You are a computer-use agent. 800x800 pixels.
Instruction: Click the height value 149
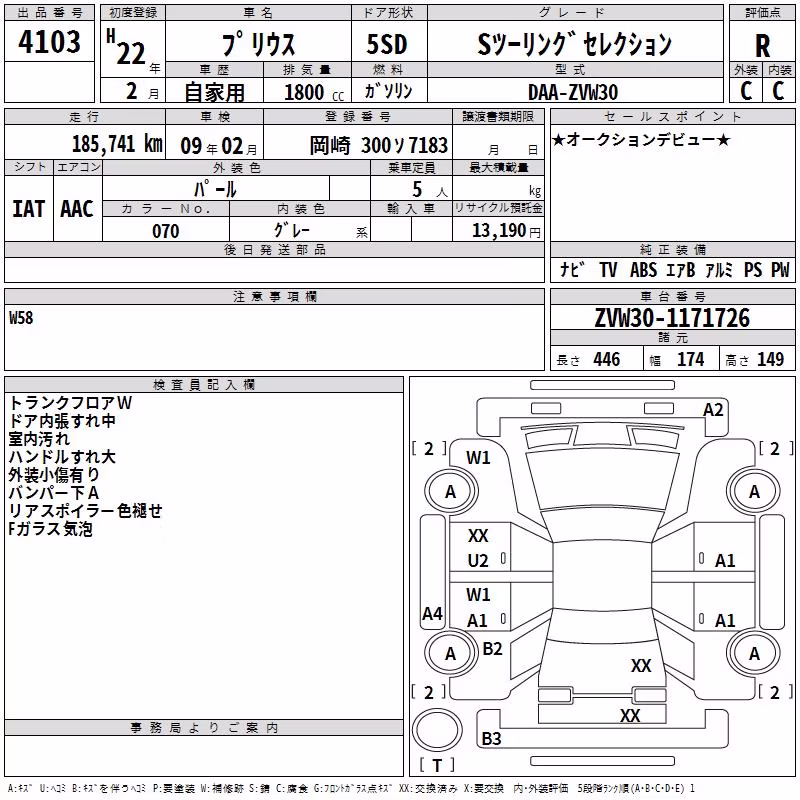click(770, 359)
